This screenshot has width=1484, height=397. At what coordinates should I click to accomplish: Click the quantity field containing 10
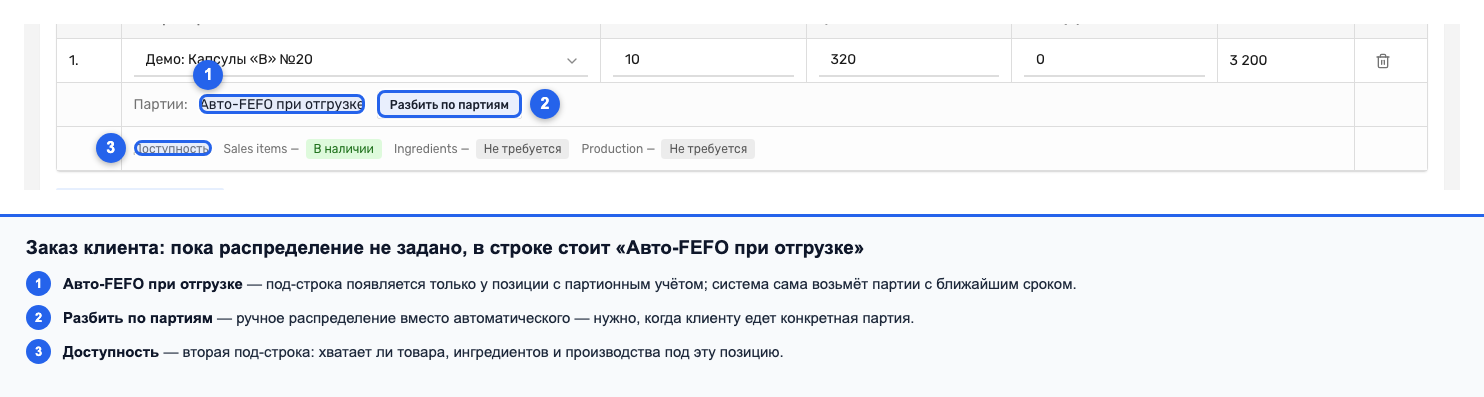[703, 60]
